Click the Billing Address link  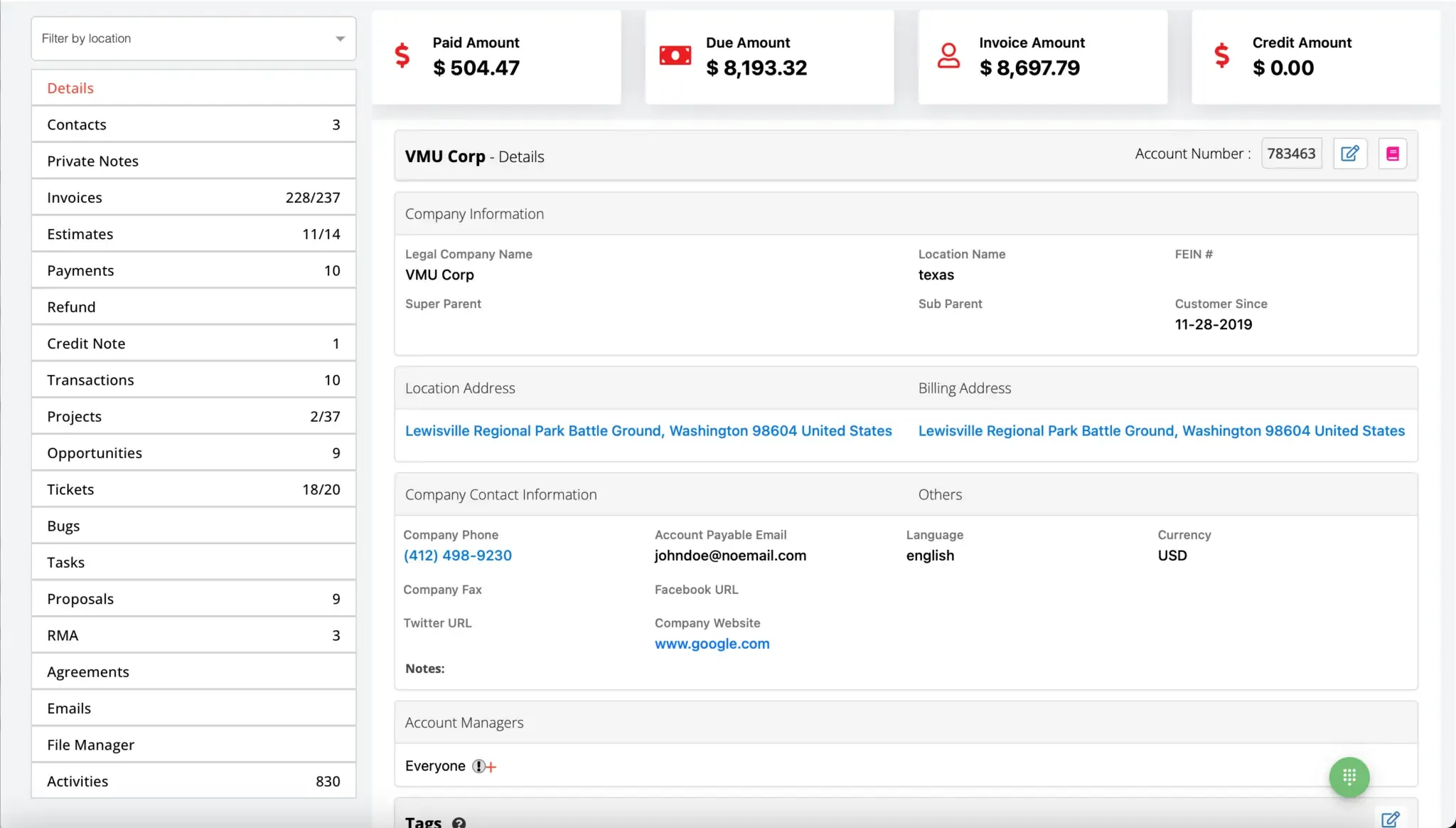tap(1161, 431)
